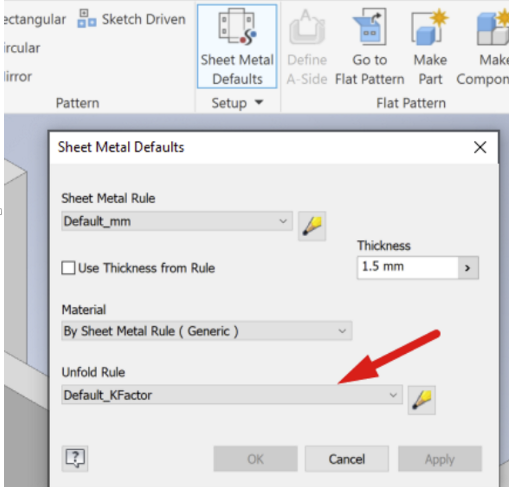Viewport: 509px width, 487px height.
Task: Choose the Sketch Driven pattern tool
Action: (x=131, y=19)
